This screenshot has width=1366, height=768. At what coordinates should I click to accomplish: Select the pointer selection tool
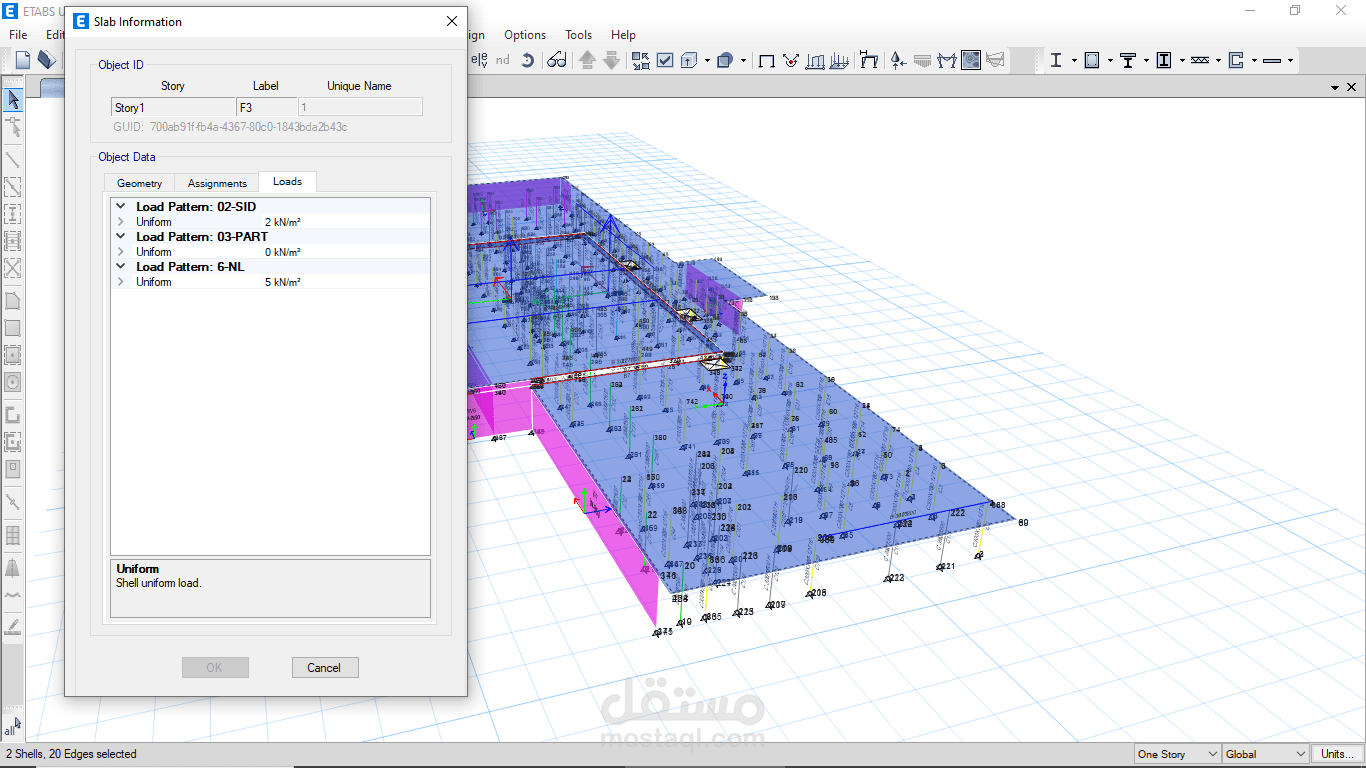click(13, 99)
